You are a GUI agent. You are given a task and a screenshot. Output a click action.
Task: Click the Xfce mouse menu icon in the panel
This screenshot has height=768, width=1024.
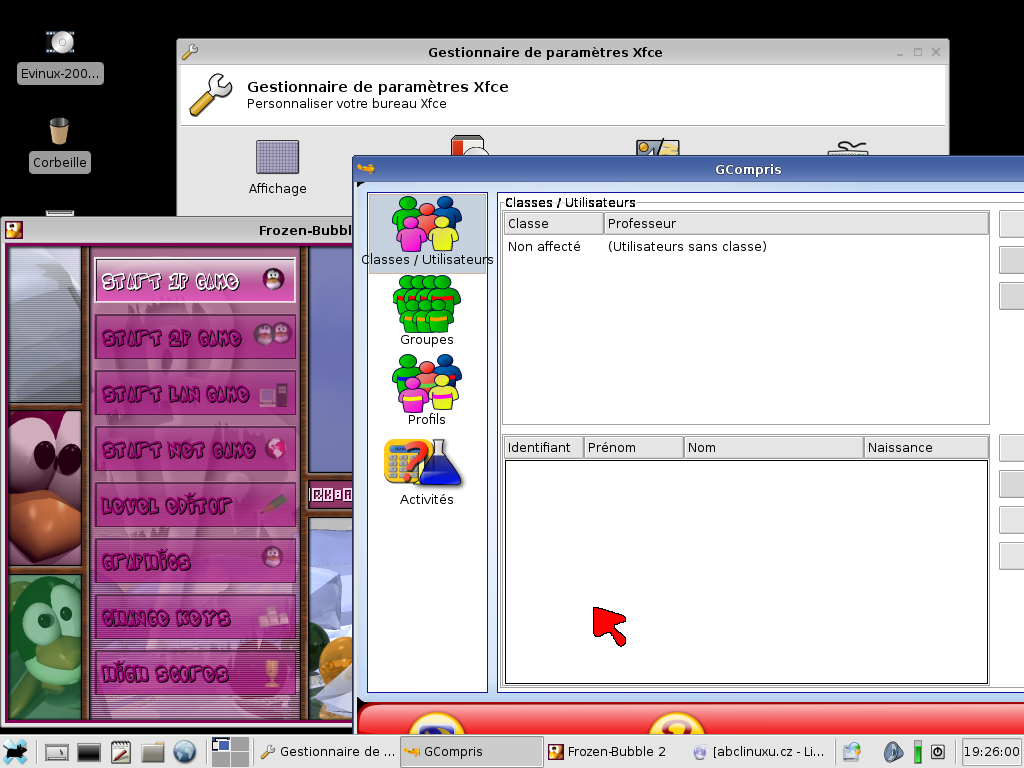(x=16, y=752)
